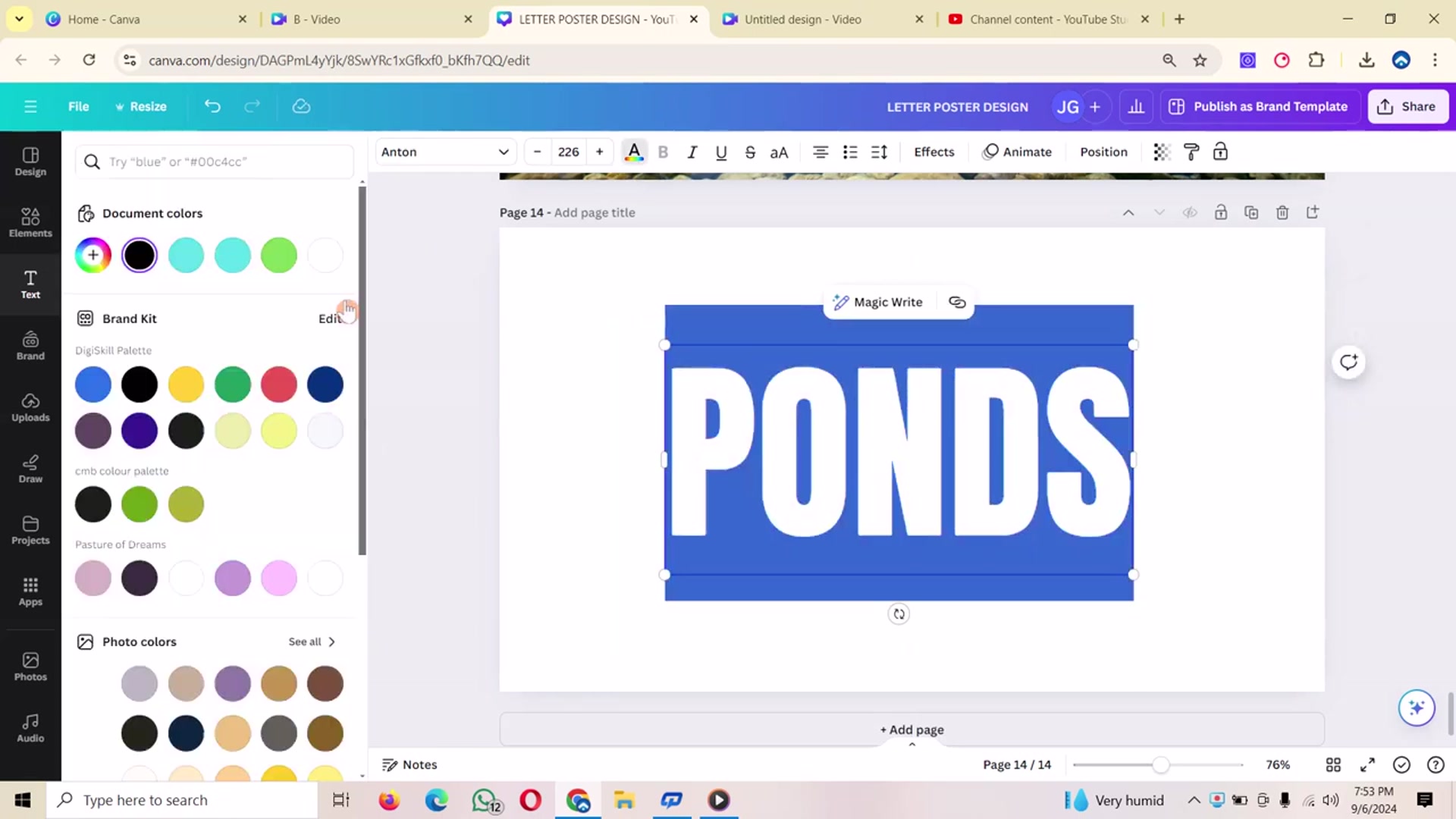This screenshot has height=819, width=1456.
Task: Expand Photo colors See all
Action: 312,642
